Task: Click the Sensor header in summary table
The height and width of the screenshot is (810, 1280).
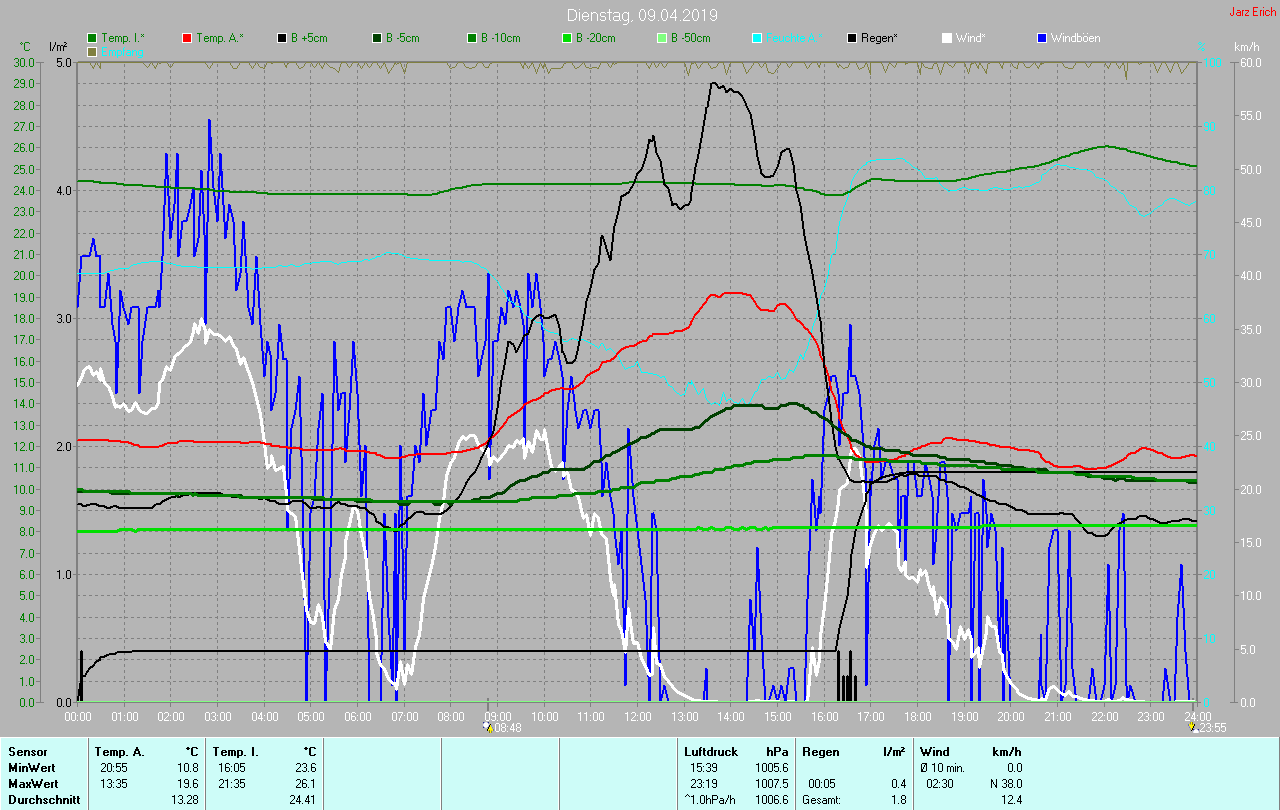Action: [x=27, y=752]
